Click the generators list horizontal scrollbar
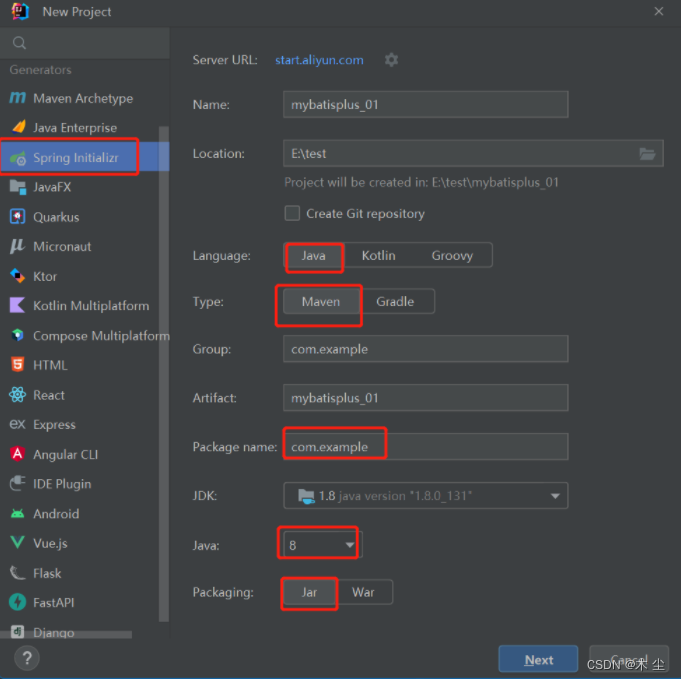This screenshot has height=681, width=681. pyautogui.click(x=66, y=635)
